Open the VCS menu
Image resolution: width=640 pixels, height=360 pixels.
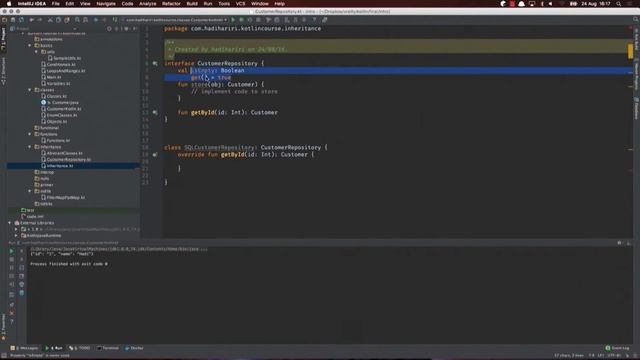(240, 4)
